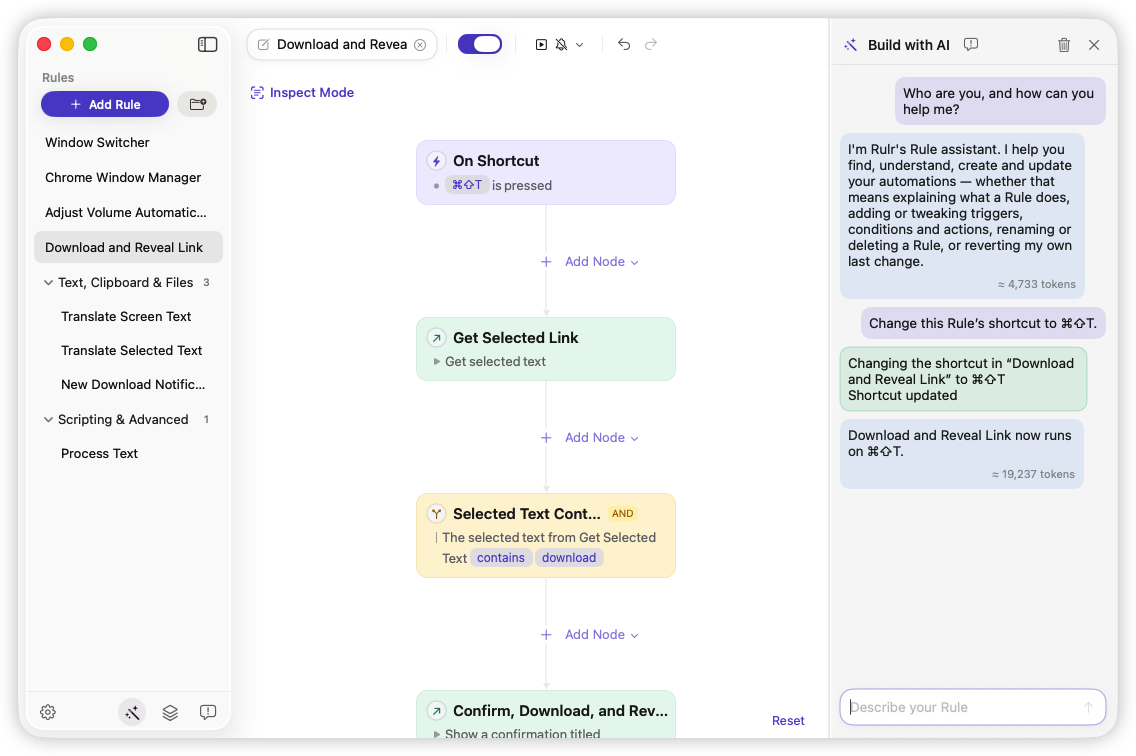
Task: Expand the Get selected text disclosure triangle
Action: [437, 362]
